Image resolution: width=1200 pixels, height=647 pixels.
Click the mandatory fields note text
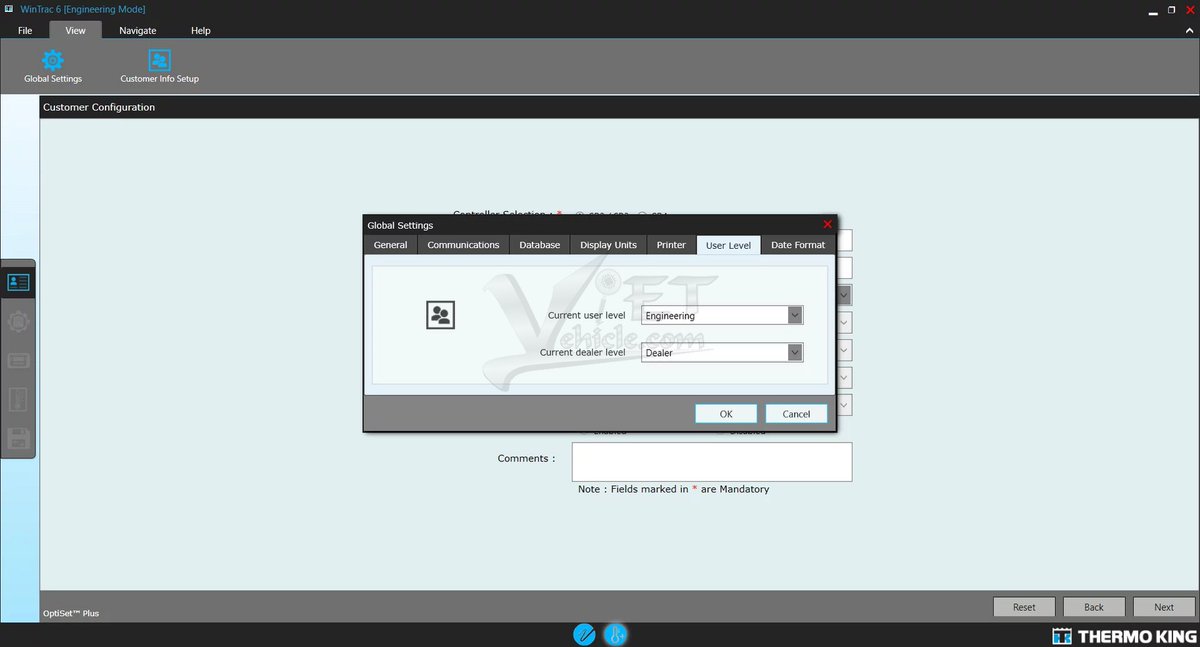coord(673,489)
